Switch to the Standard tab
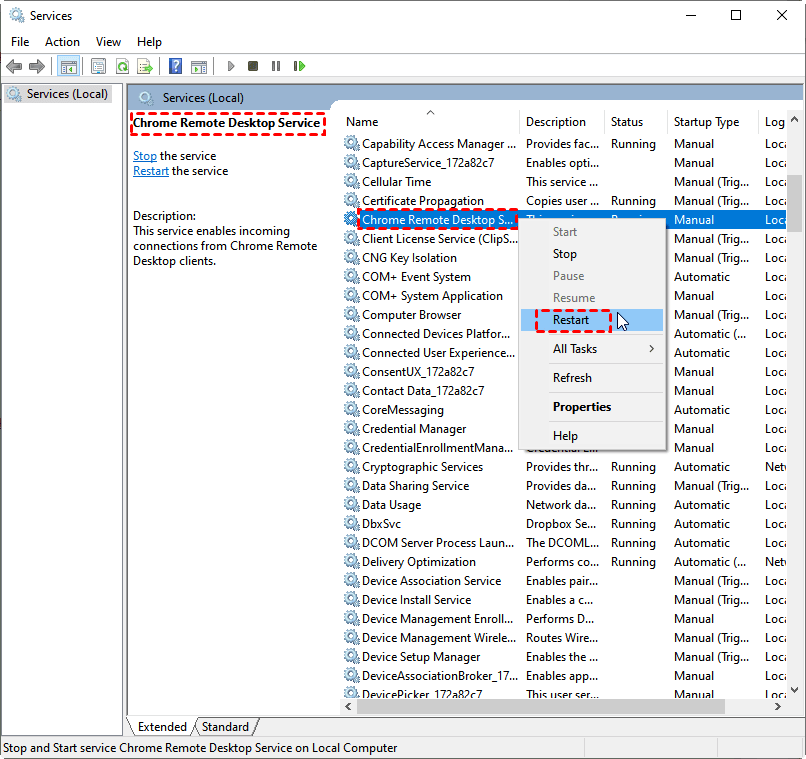The image size is (806, 759). (225, 727)
